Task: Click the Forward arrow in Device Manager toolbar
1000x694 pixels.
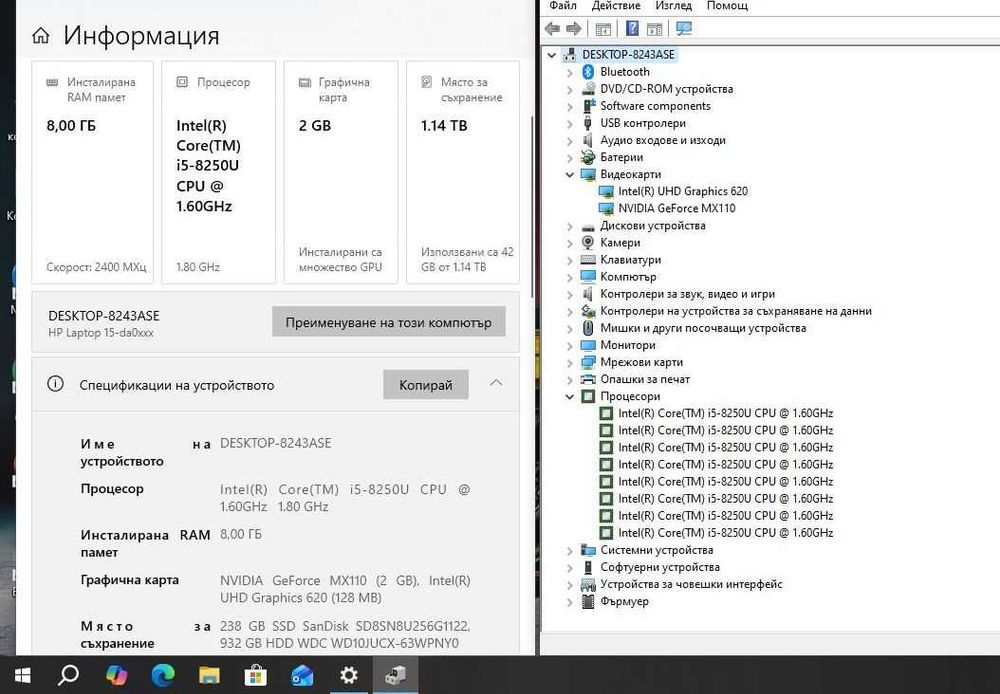Action: point(573,29)
